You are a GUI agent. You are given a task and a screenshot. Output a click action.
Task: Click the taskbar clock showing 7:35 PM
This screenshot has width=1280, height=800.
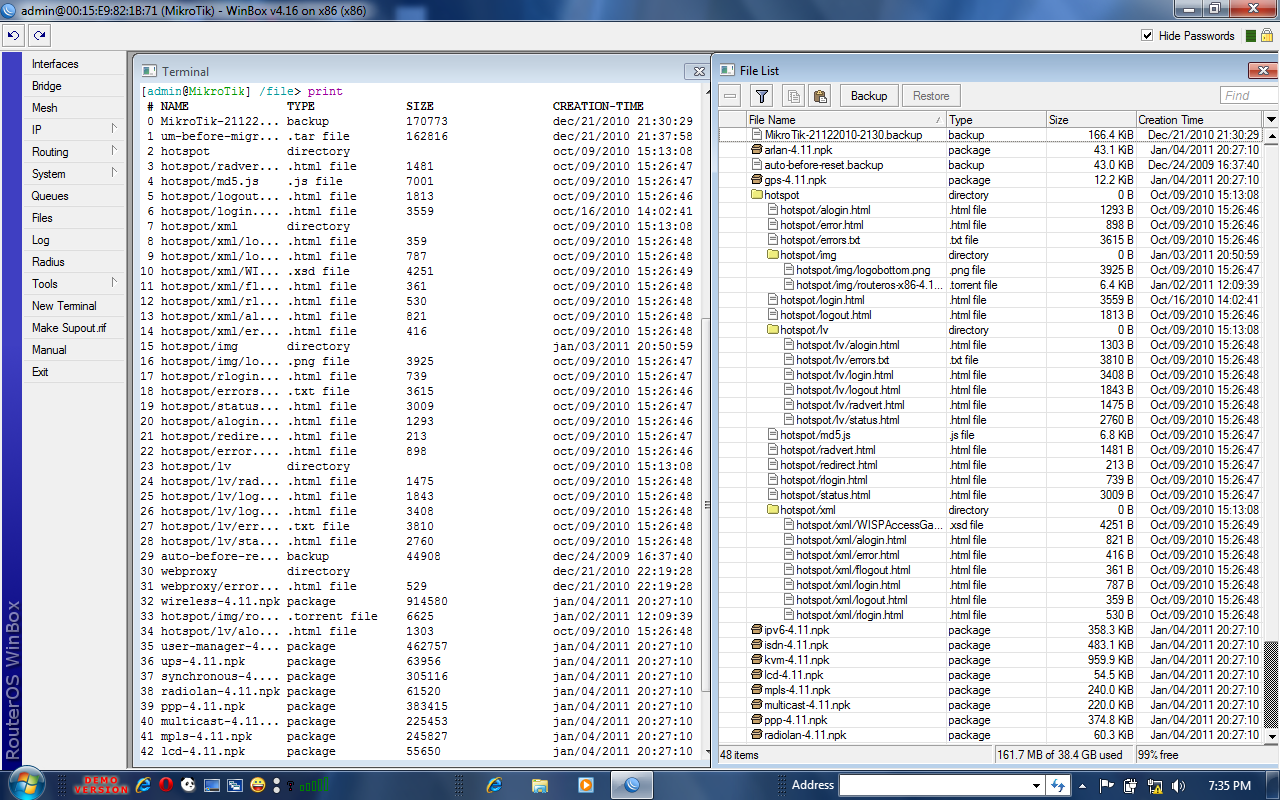click(1229, 786)
